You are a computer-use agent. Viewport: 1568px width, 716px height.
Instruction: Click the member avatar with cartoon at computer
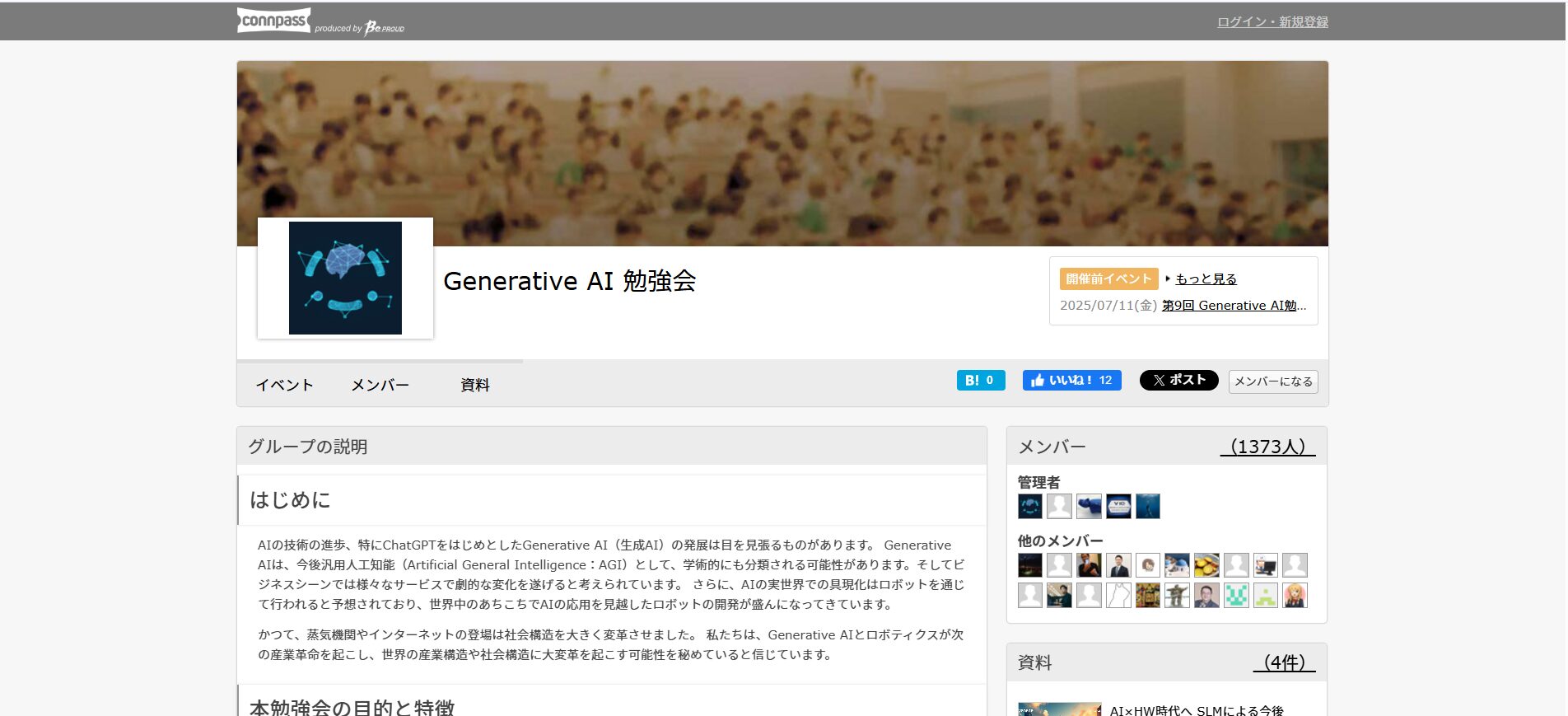(x=1266, y=565)
